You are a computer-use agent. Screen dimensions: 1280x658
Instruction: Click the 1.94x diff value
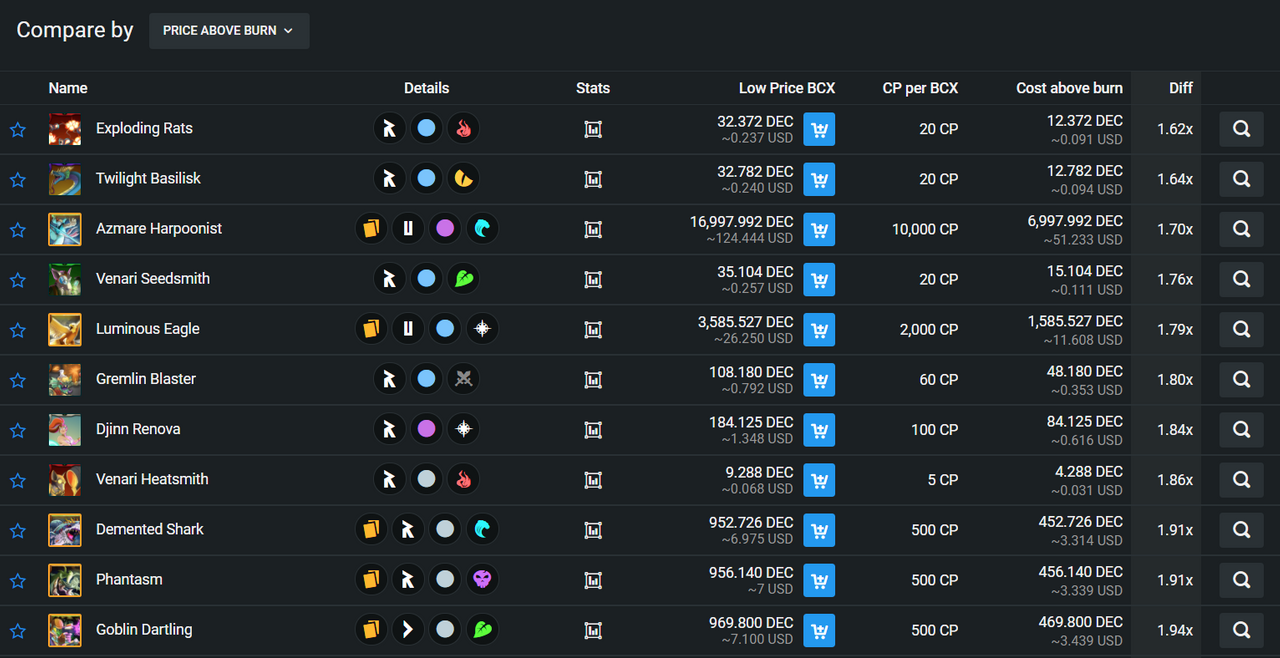(x=1175, y=630)
